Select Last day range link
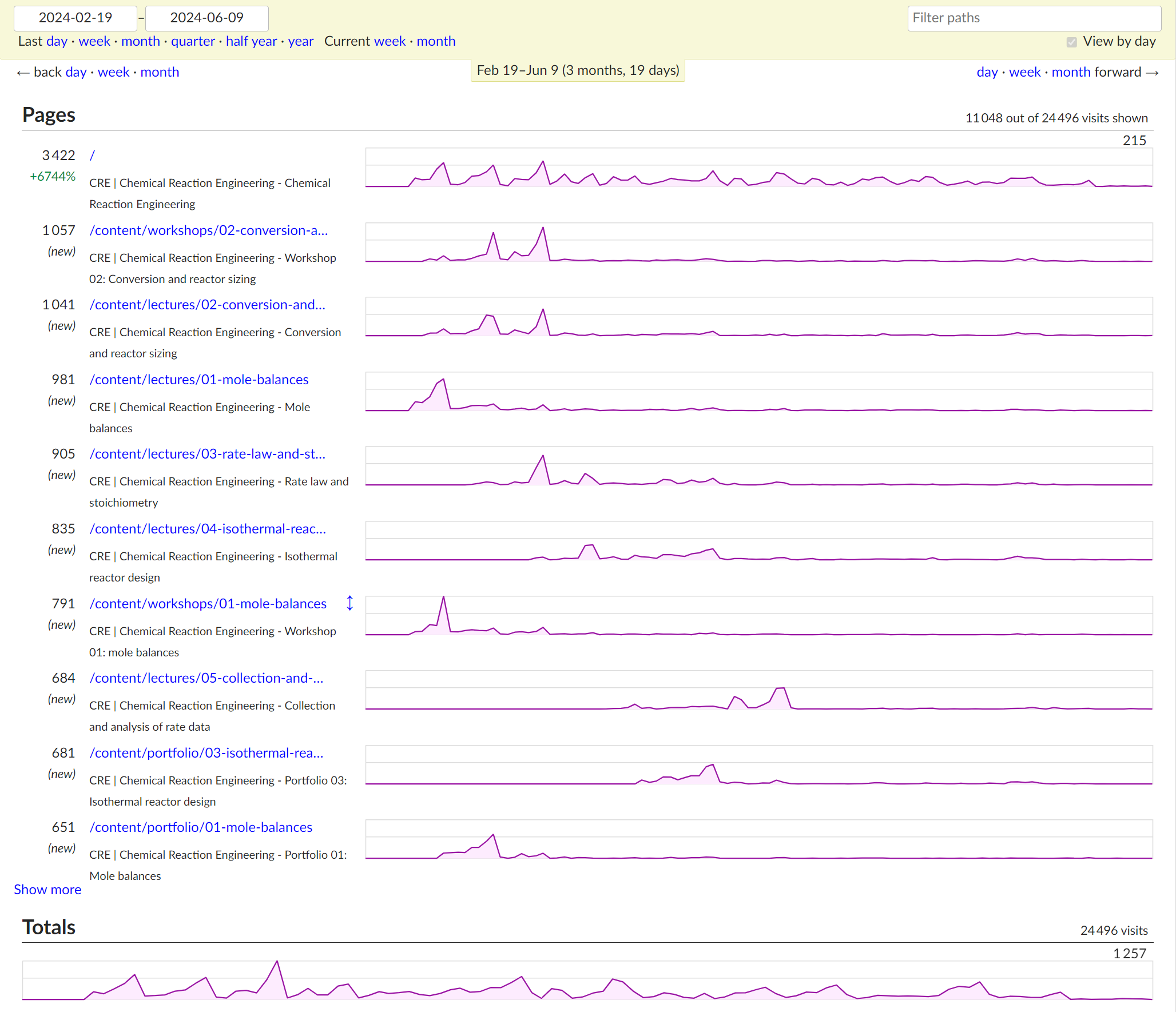The width and height of the screenshot is (1176, 1012). [57, 41]
